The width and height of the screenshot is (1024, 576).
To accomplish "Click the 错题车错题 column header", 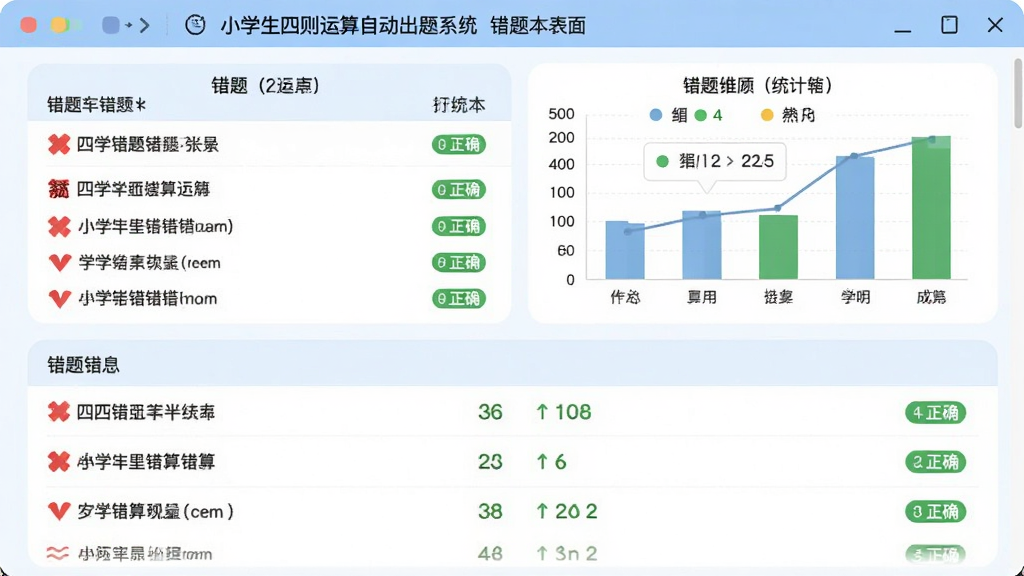I will click(97, 104).
